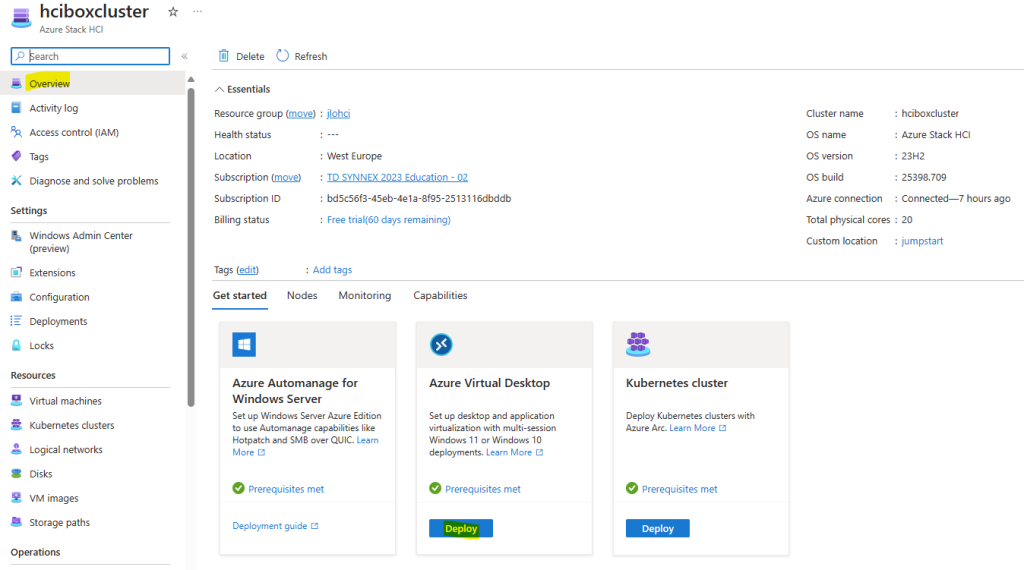Collapse the sidebar with double chevron
Image resolution: width=1024 pixels, height=570 pixels.
185,56
